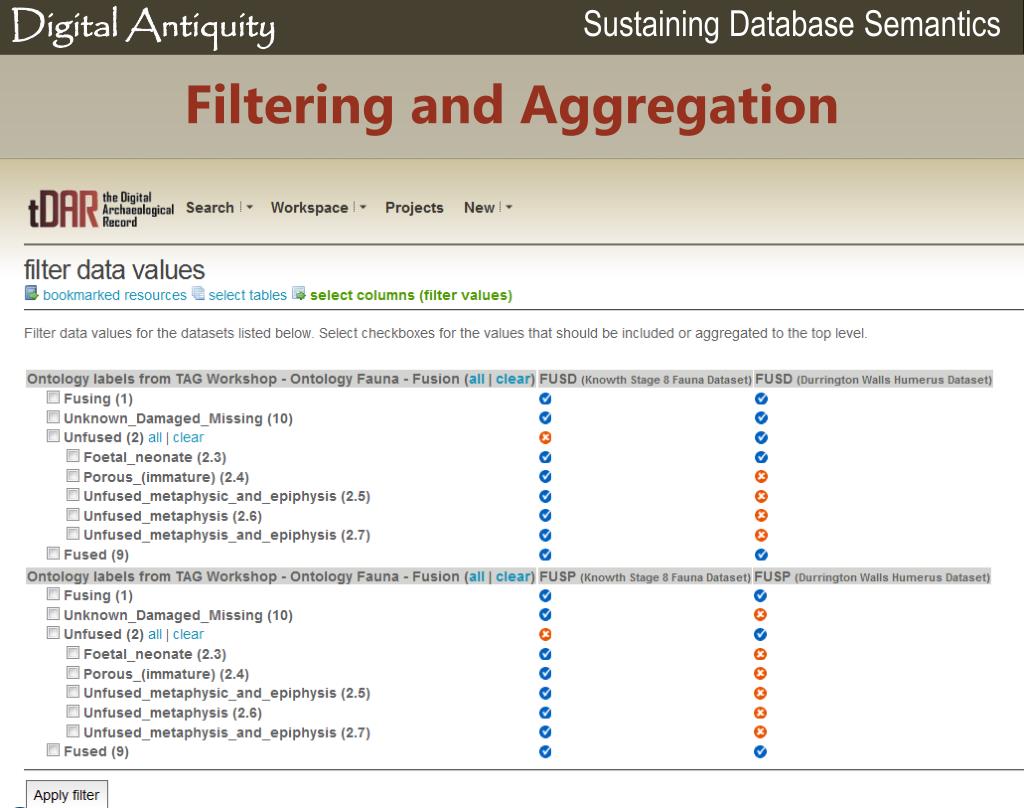Click 'clear' beside Unfused (2) in FUSP section
The image size is (1024, 808).
coord(188,634)
